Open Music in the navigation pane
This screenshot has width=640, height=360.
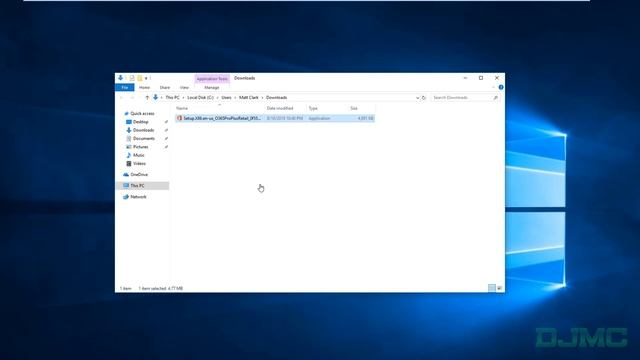click(x=138, y=155)
